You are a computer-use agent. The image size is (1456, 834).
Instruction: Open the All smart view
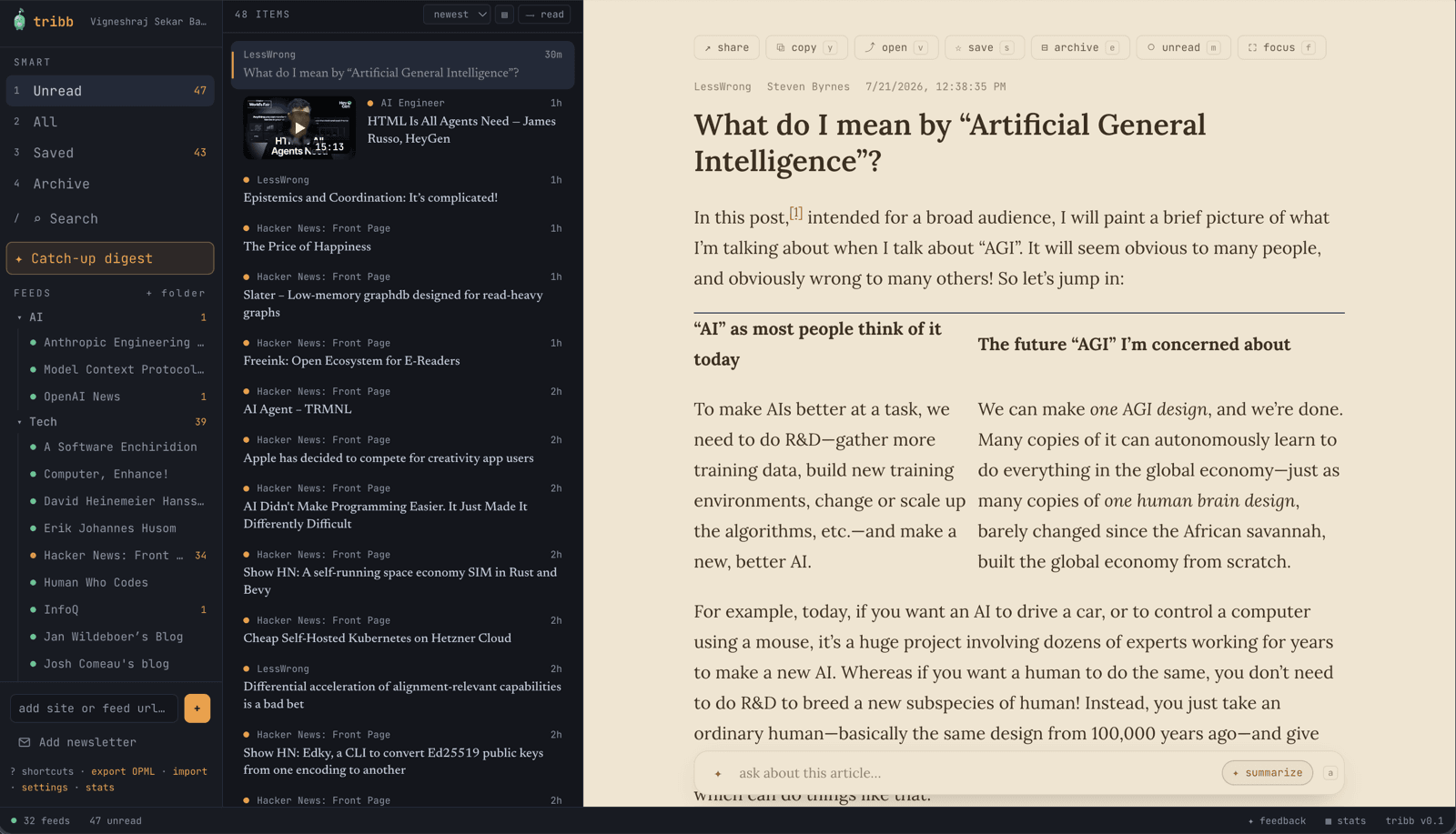(110, 122)
